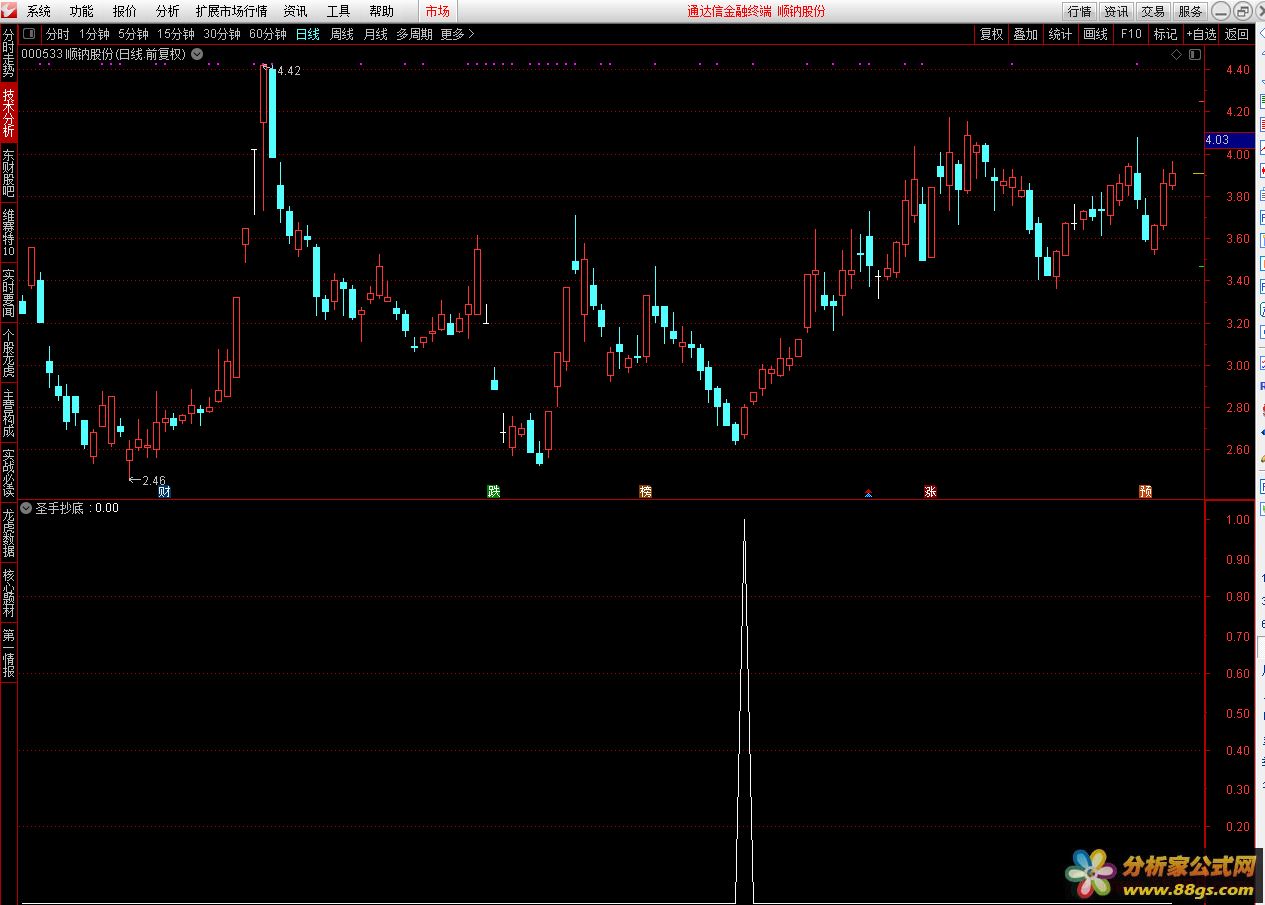The width and height of the screenshot is (1265, 905).
Task: Open the 帮助 menu
Action: coord(382,11)
